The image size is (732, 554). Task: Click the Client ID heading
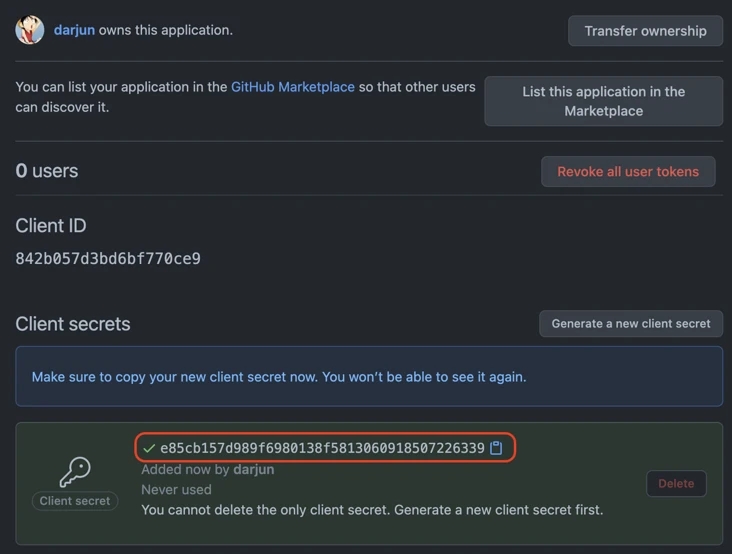(x=51, y=226)
